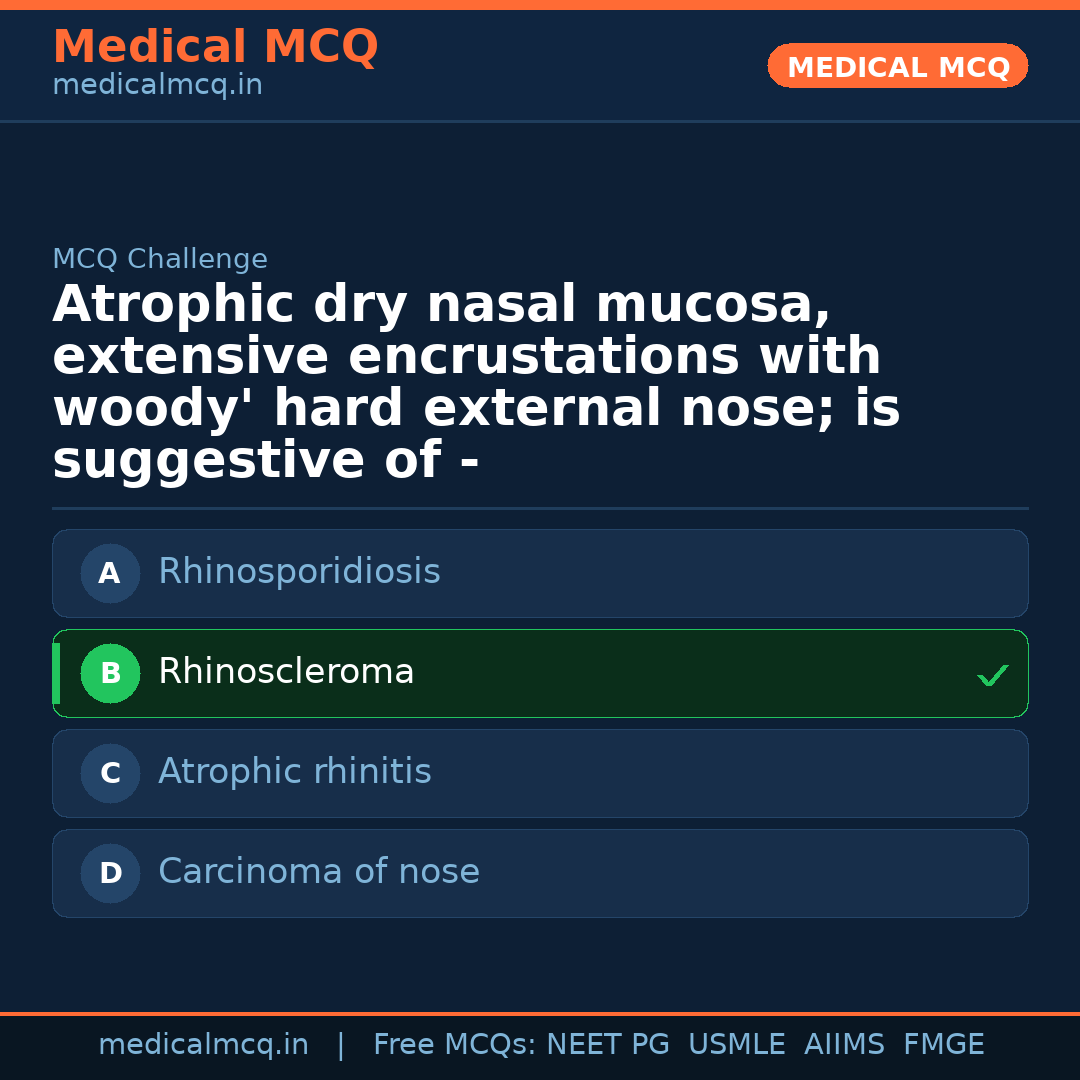Click the Medical MCQ orange title

click(x=215, y=47)
